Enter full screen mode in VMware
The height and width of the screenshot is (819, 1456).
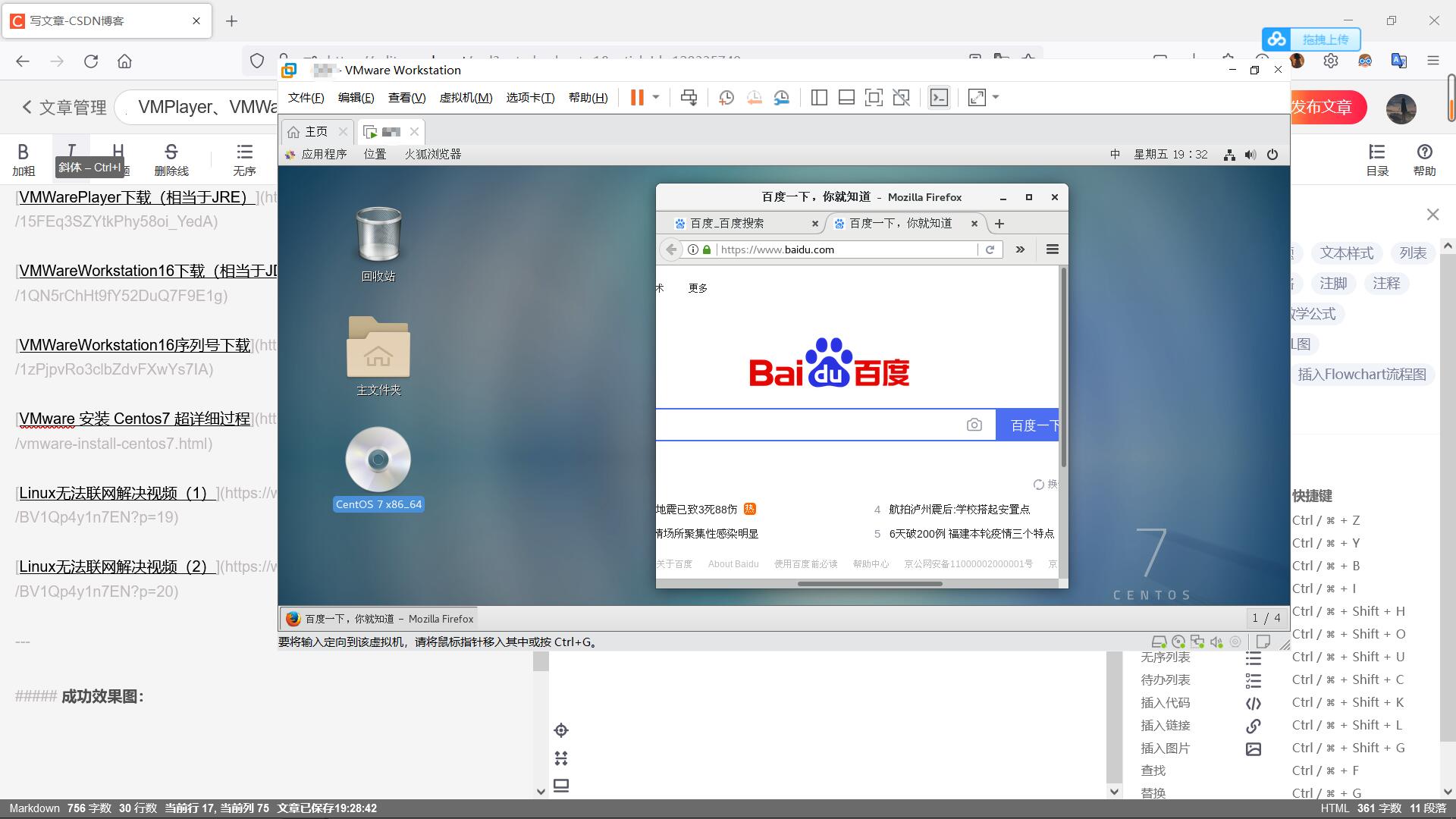point(874,97)
